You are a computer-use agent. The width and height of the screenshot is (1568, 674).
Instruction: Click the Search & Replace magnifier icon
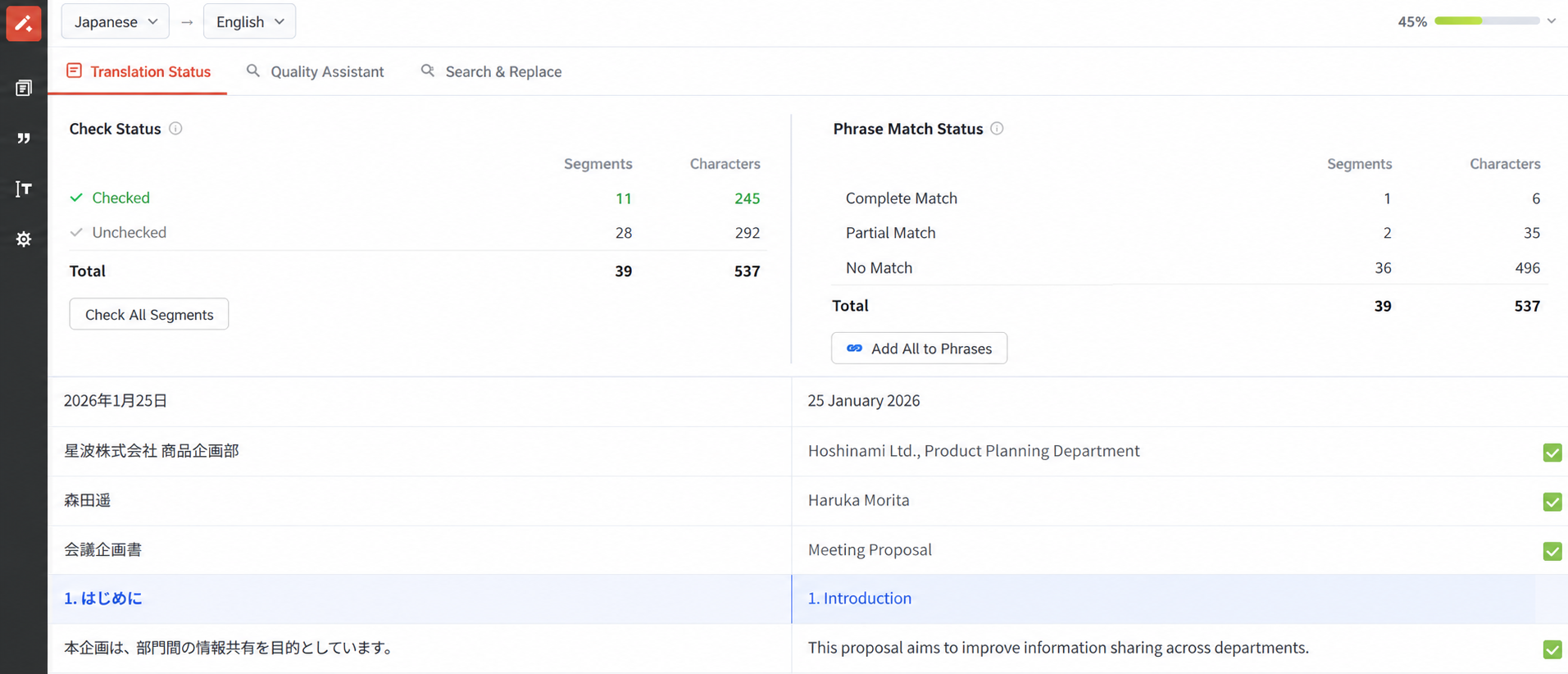(x=428, y=71)
